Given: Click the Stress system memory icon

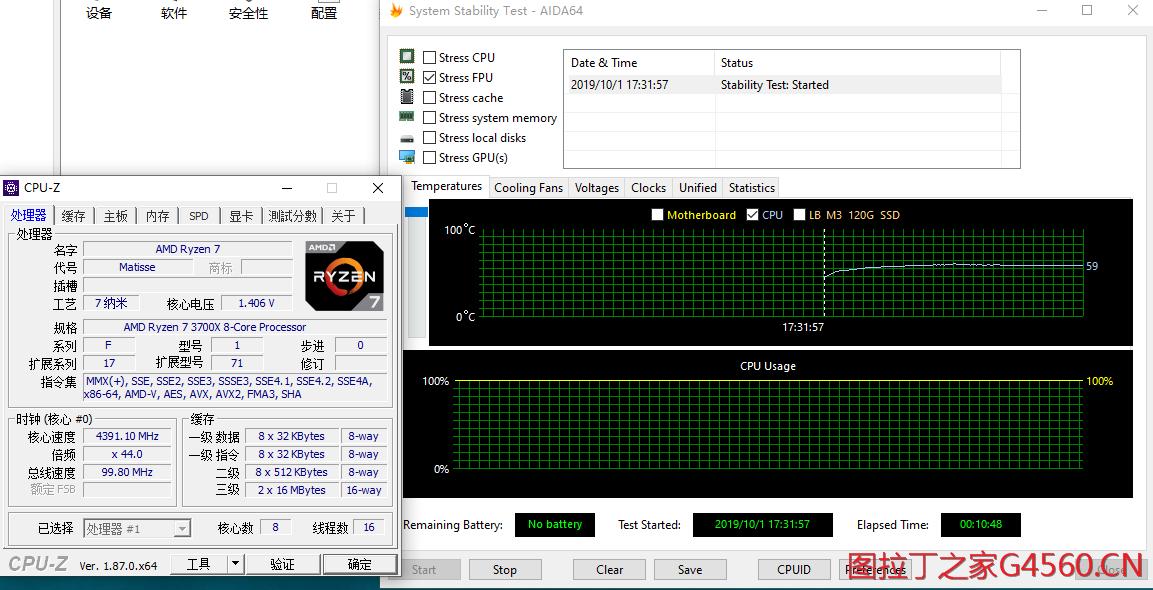Looking at the screenshot, I should 406,117.
